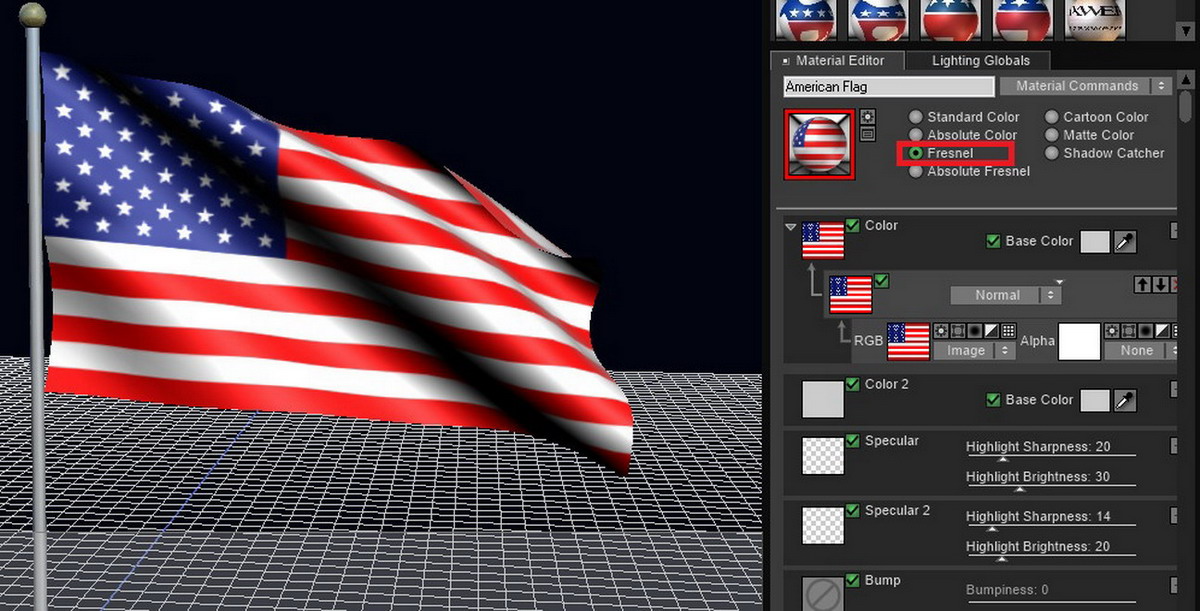Click the second Alpha texture option icon
Image resolution: width=1200 pixels, height=611 pixels.
(1128, 331)
